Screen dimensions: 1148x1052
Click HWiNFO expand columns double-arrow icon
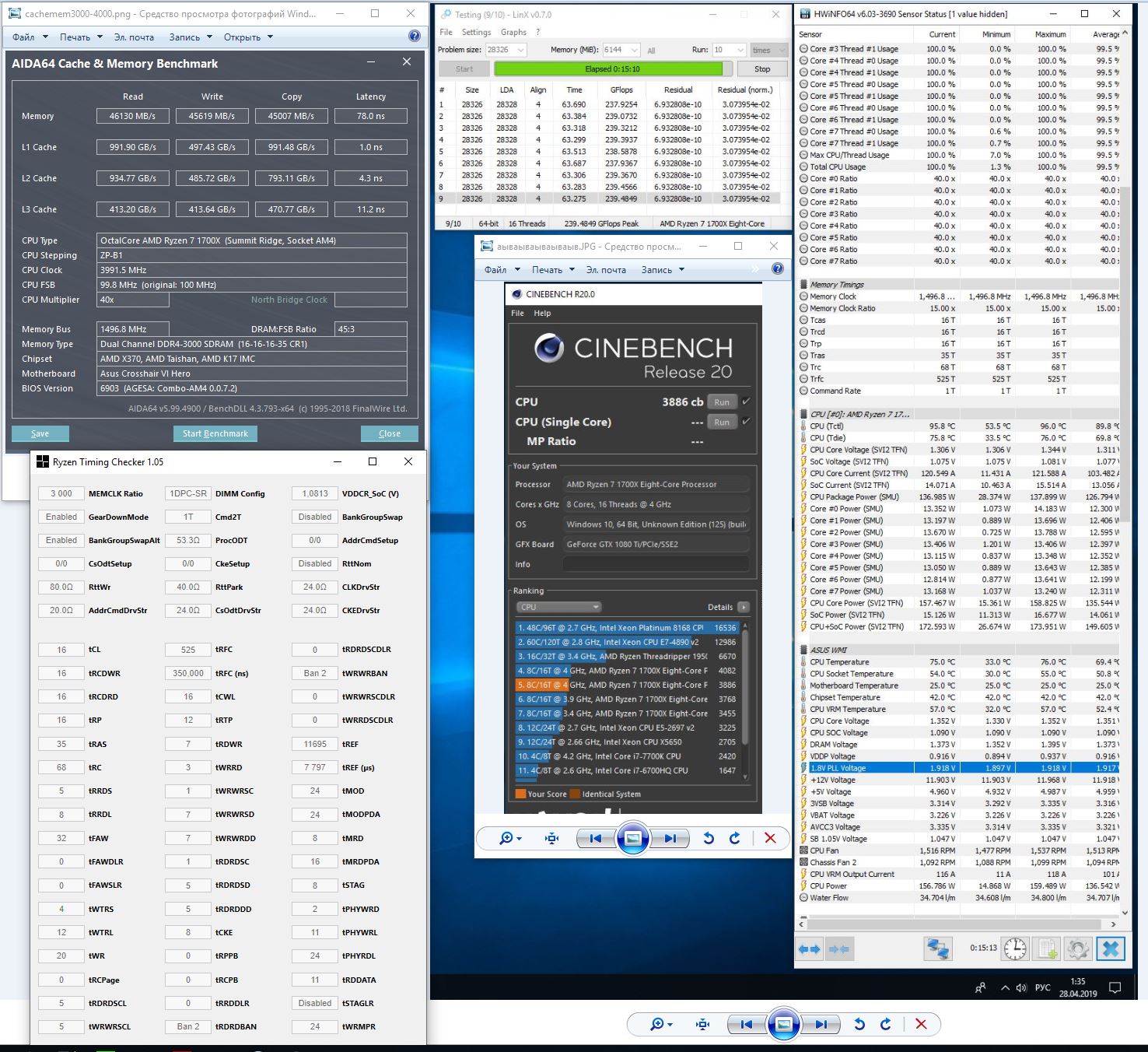(x=810, y=949)
